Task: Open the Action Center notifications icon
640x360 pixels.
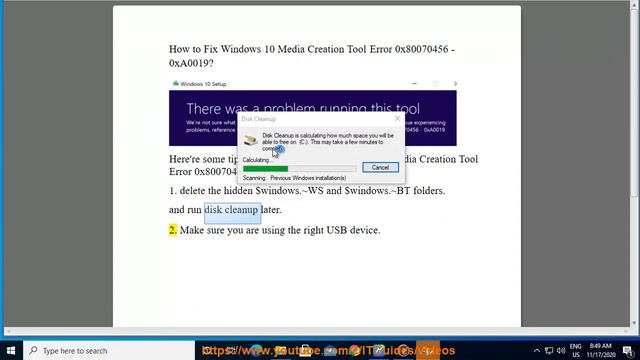Action: coord(628,351)
